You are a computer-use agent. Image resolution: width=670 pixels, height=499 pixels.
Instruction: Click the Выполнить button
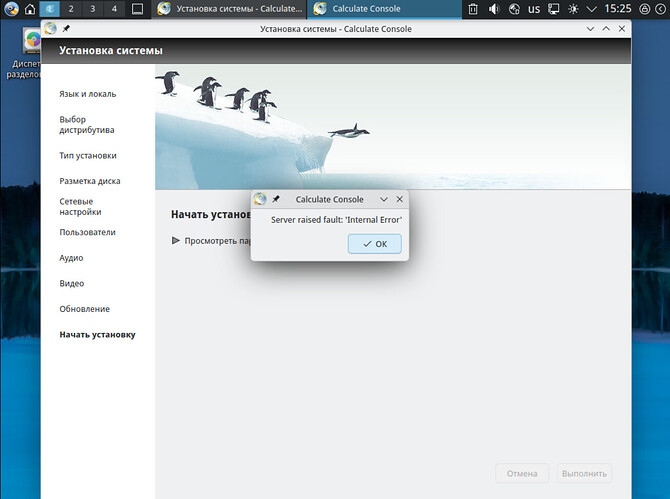(x=584, y=474)
